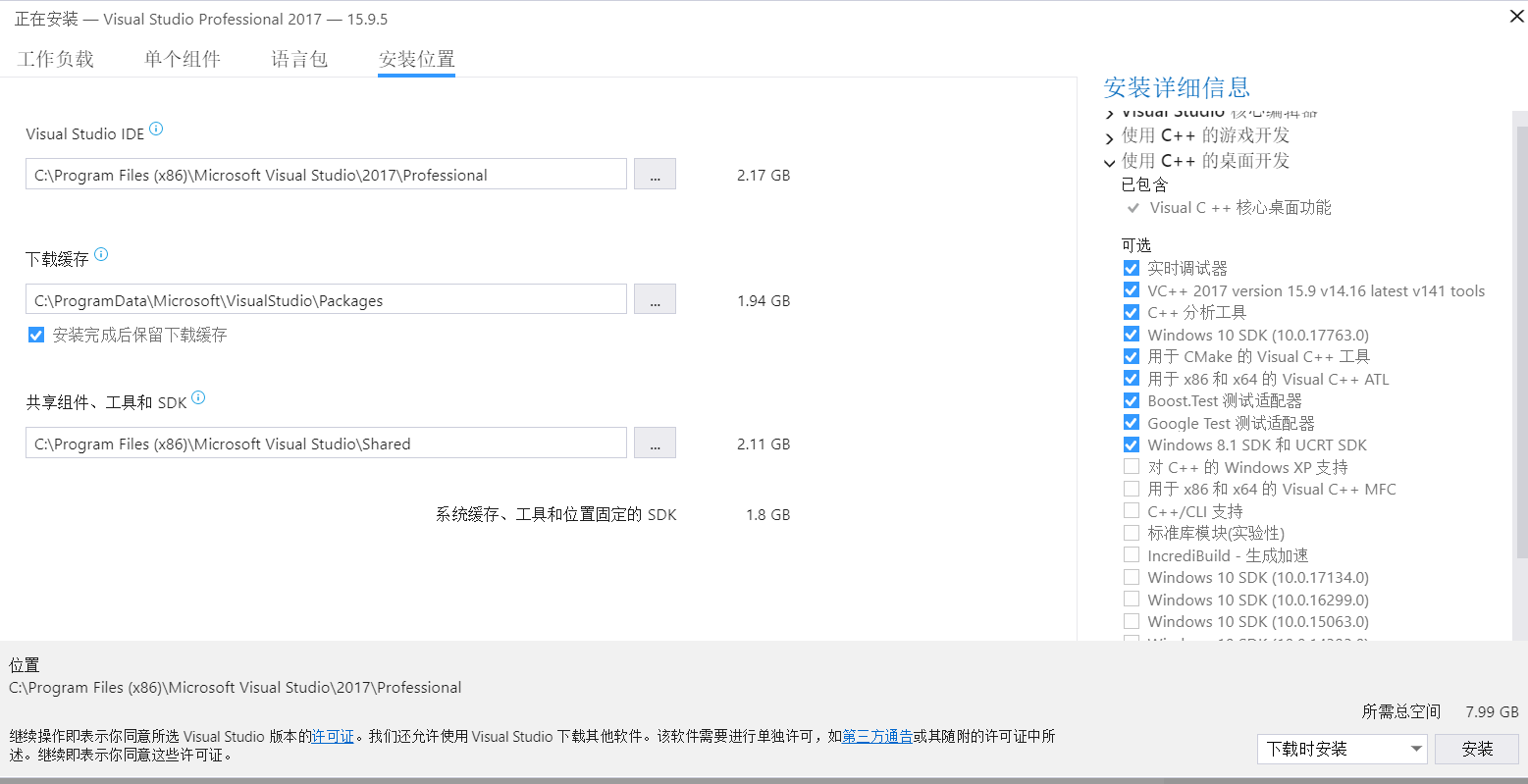Toggle 安装完成后保留下载缓存 checkbox
1528x784 pixels.
tap(36, 335)
